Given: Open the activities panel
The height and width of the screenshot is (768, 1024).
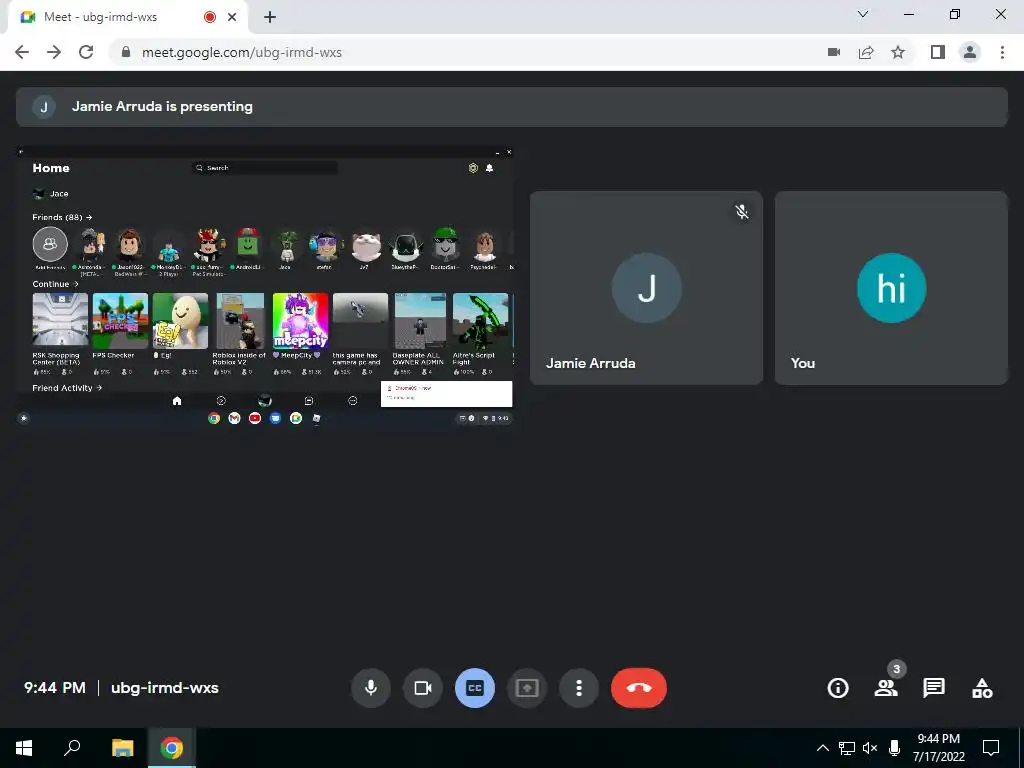Looking at the screenshot, I should (982, 688).
